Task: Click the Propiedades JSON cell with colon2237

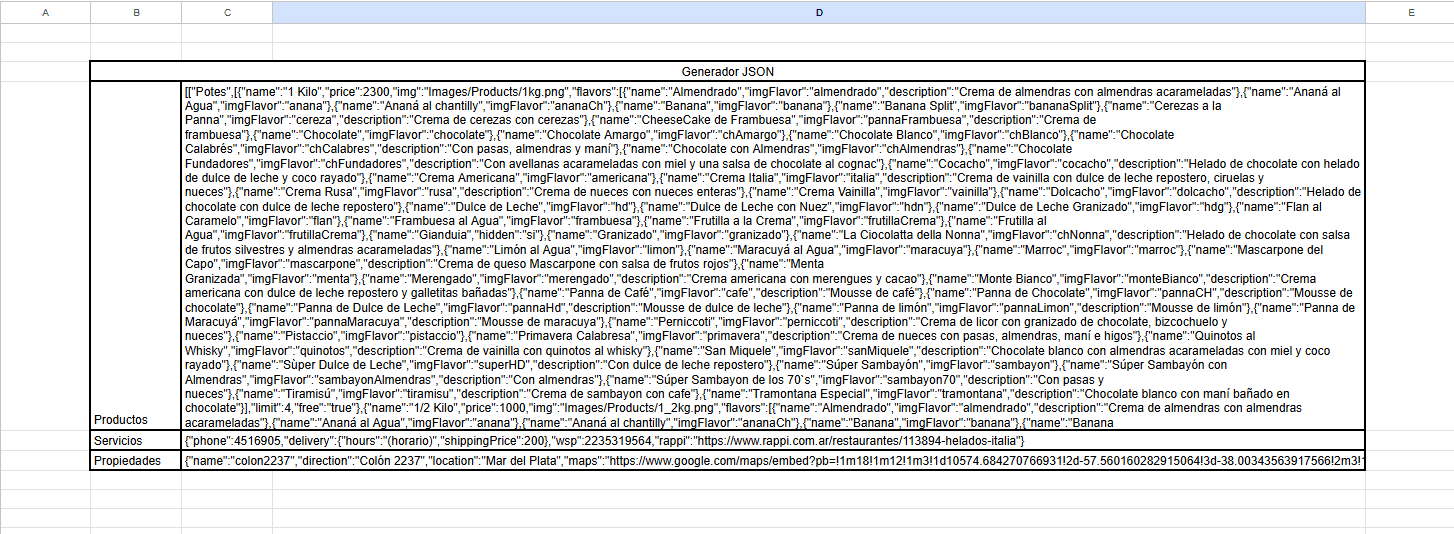Action: 773,461
